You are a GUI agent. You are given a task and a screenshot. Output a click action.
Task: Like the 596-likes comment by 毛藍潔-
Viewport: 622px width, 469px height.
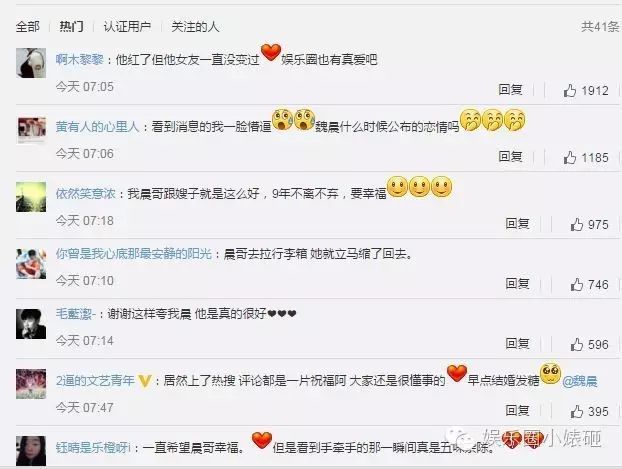click(x=577, y=344)
